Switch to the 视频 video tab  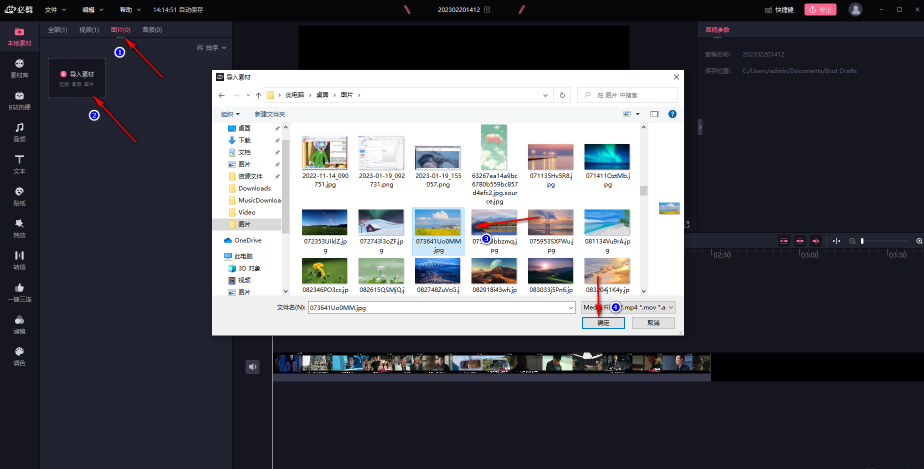coord(87,30)
